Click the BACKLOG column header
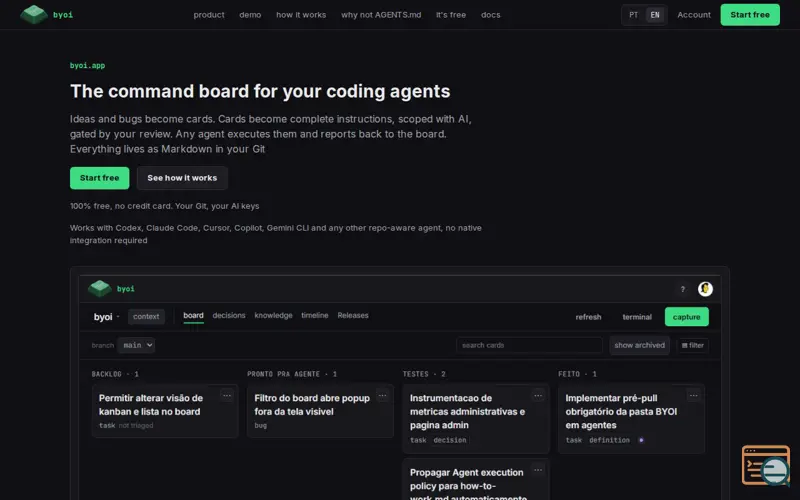 pyautogui.click(x=115, y=374)
